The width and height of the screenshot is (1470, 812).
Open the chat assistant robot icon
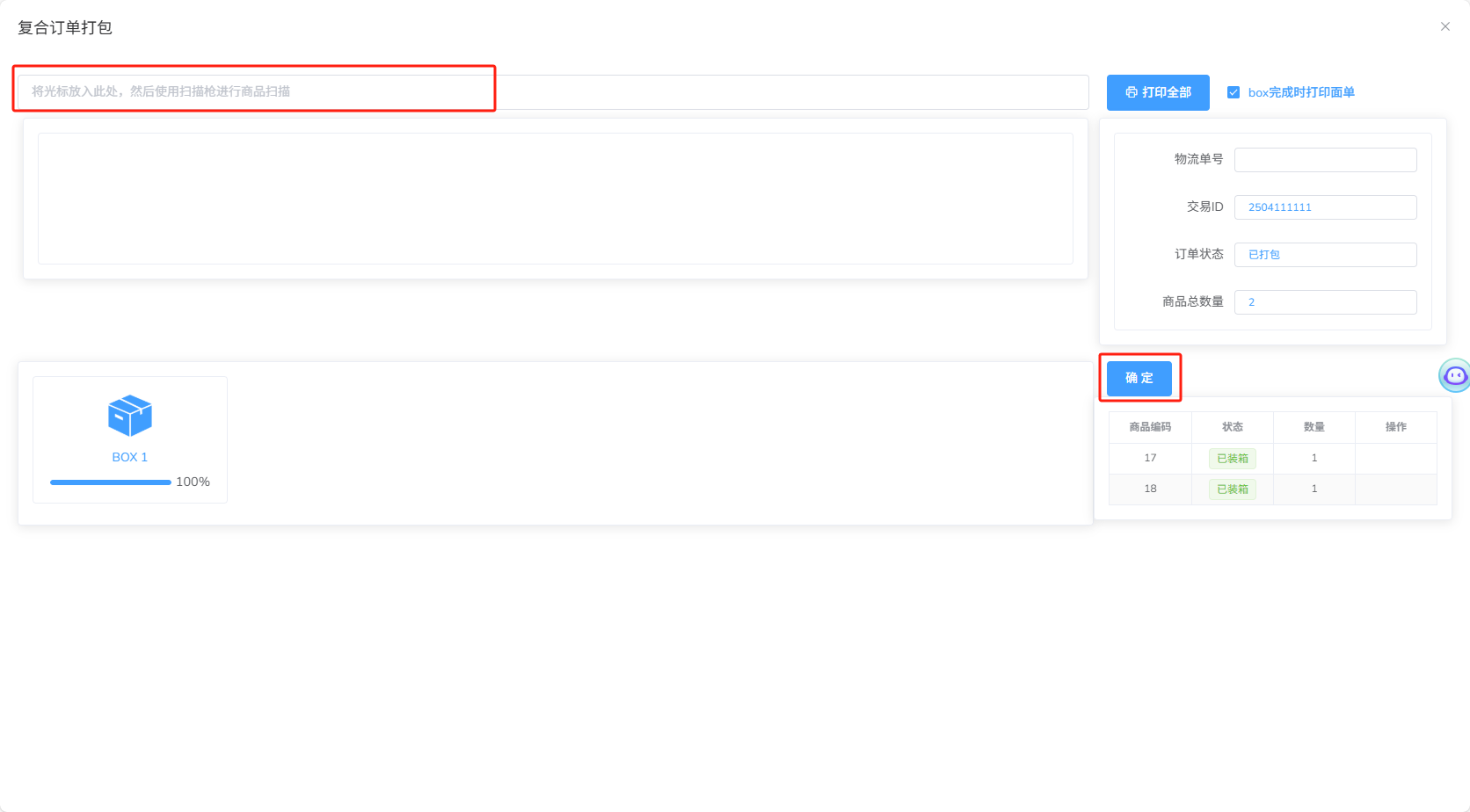(x=1455, y=375)
